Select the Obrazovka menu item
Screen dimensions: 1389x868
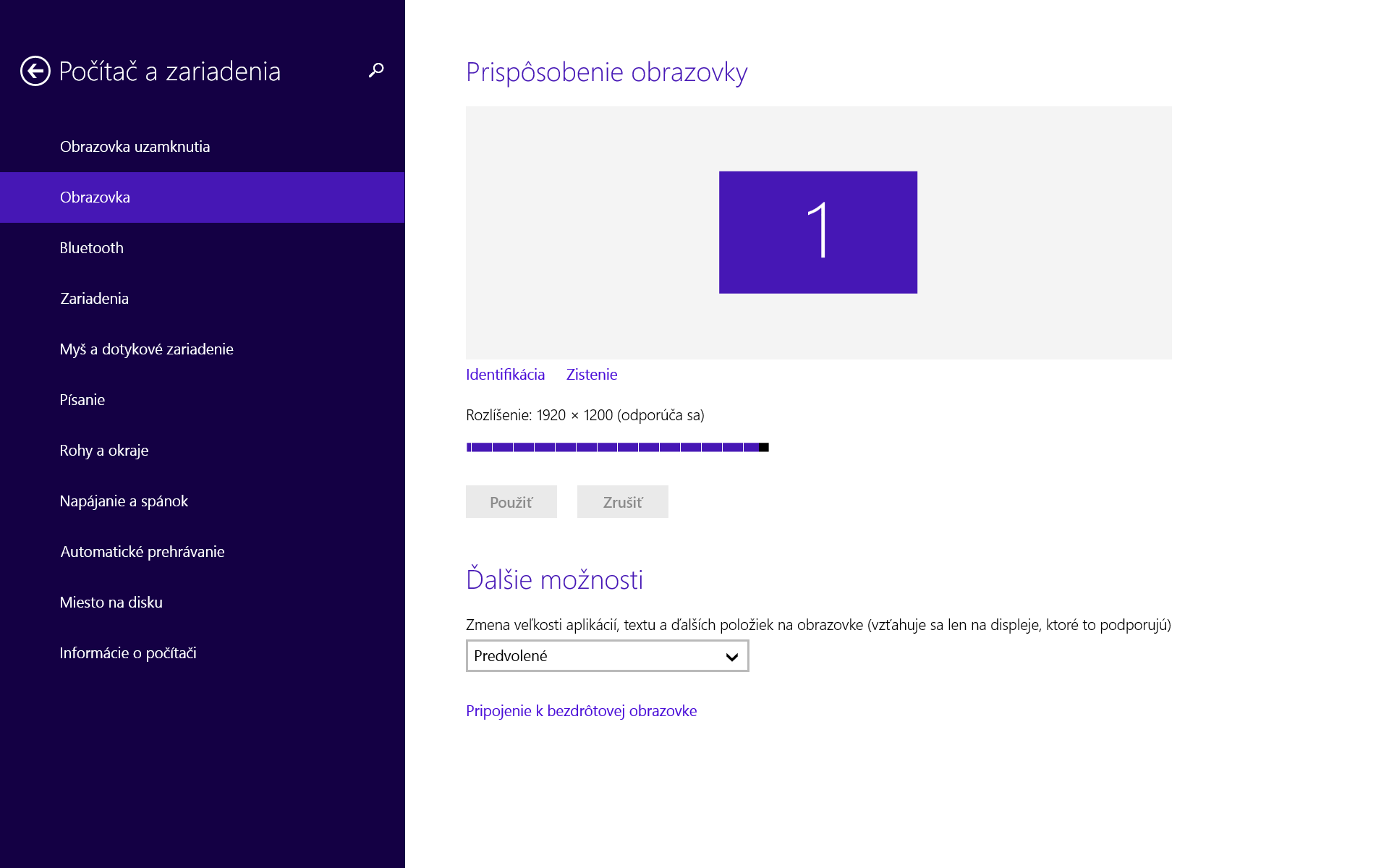(202, 197)
